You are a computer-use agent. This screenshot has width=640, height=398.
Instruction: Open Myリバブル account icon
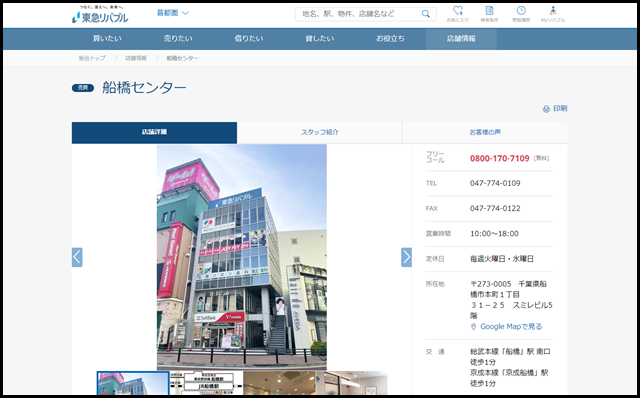[x=553, y=13]
